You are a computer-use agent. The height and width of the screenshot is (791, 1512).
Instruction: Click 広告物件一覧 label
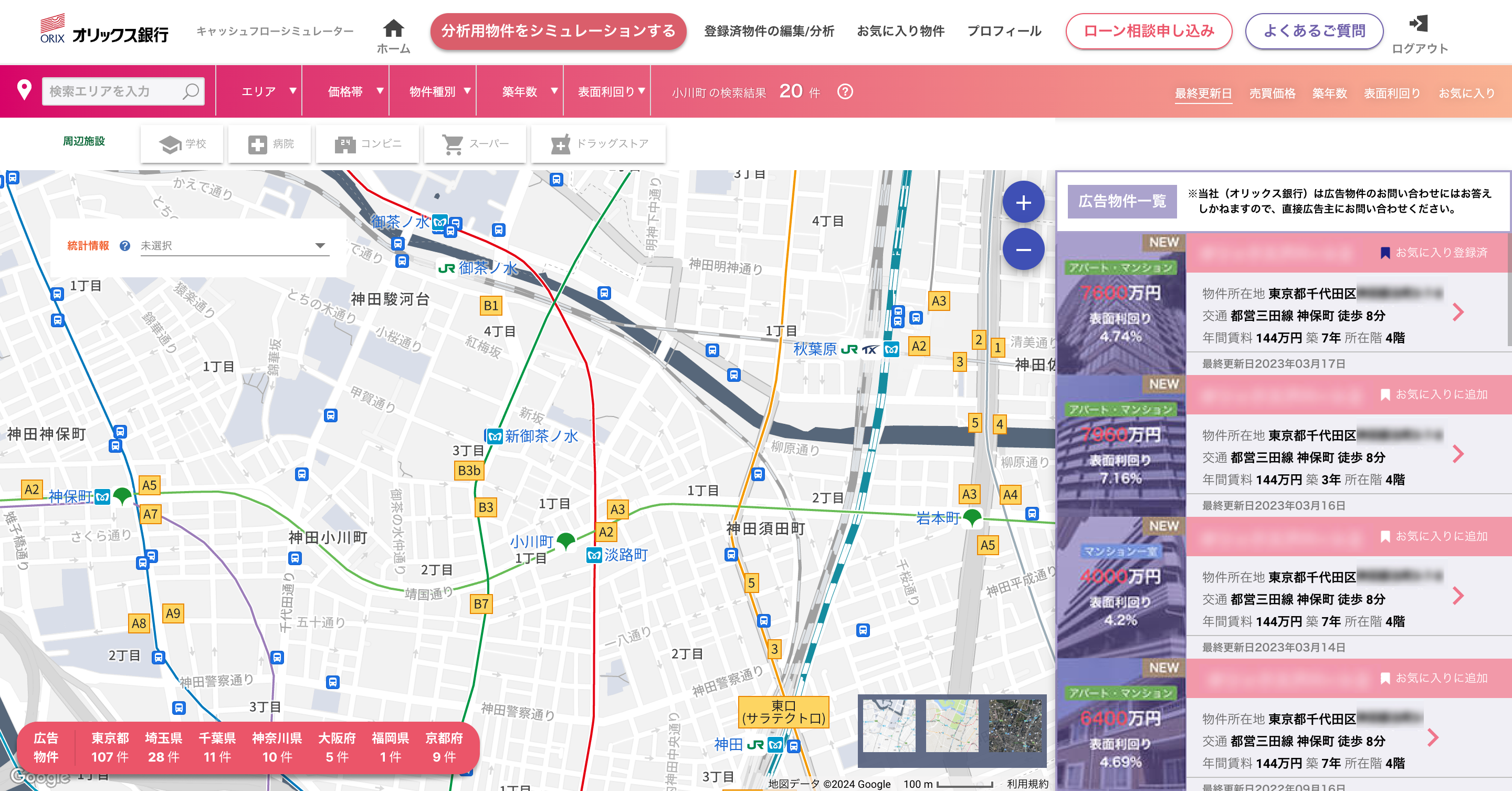[1122, 201]
